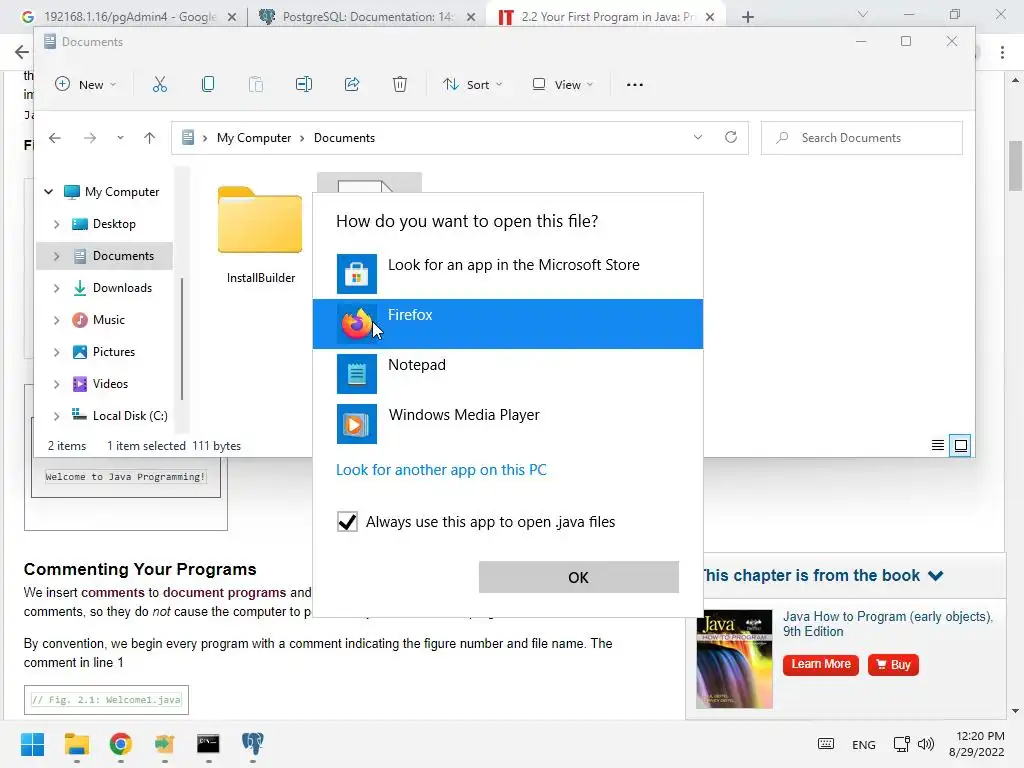Open pgAdmin elephant icon on taskbar
This screenshot has height=768, width=1024.
(x=252, y=744)
